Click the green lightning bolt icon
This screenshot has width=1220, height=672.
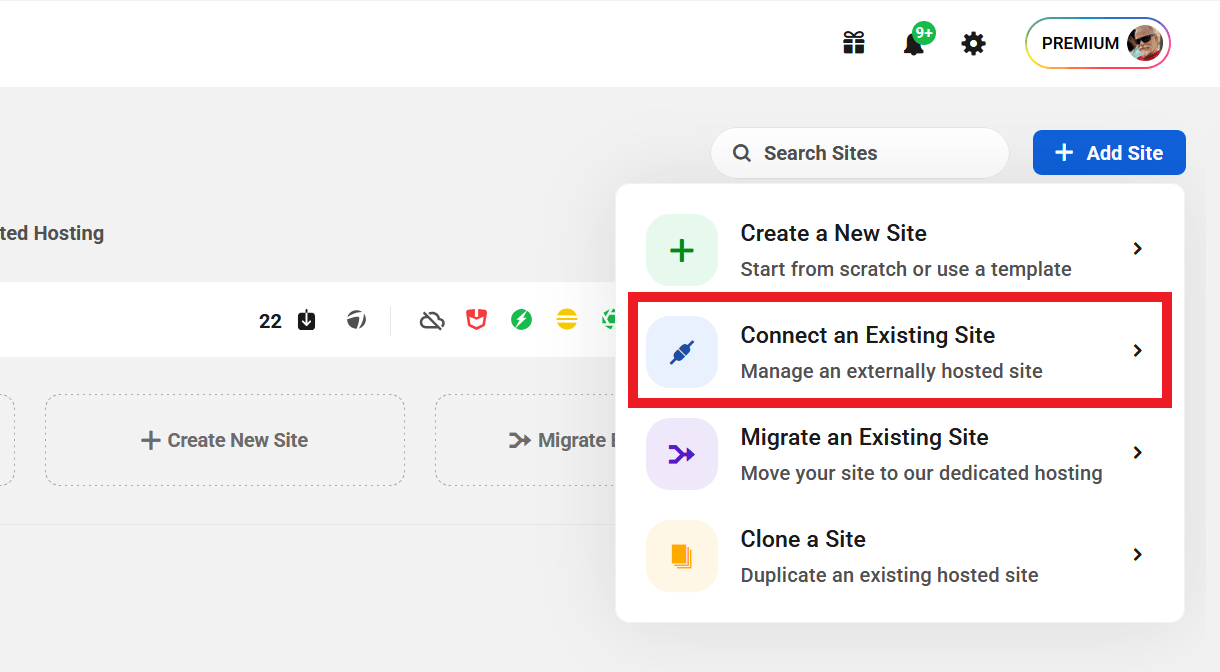click(521, 320)
